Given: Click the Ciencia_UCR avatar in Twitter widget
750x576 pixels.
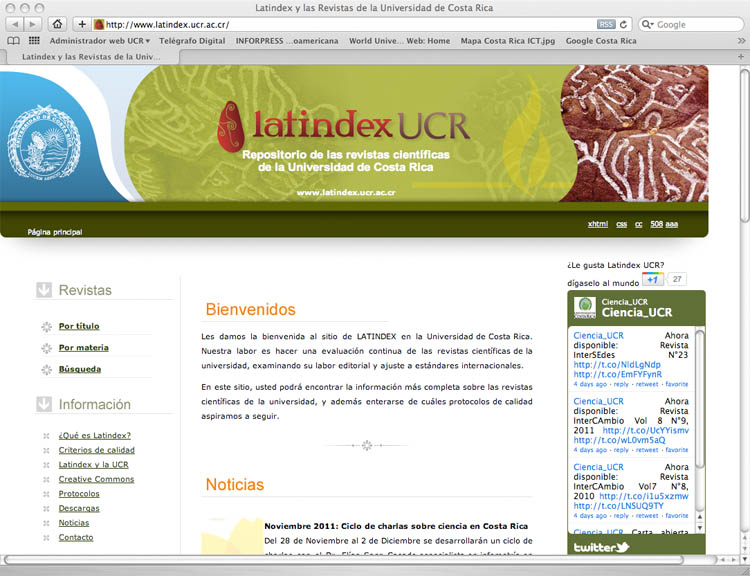Looking at the screenshot, I should [585, 308].
